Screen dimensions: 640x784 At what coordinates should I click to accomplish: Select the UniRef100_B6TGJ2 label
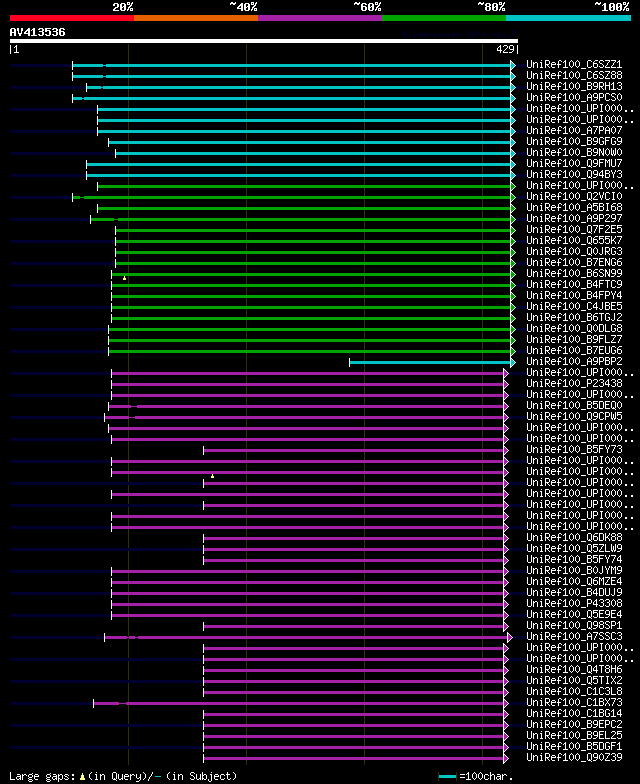(574, 318)
